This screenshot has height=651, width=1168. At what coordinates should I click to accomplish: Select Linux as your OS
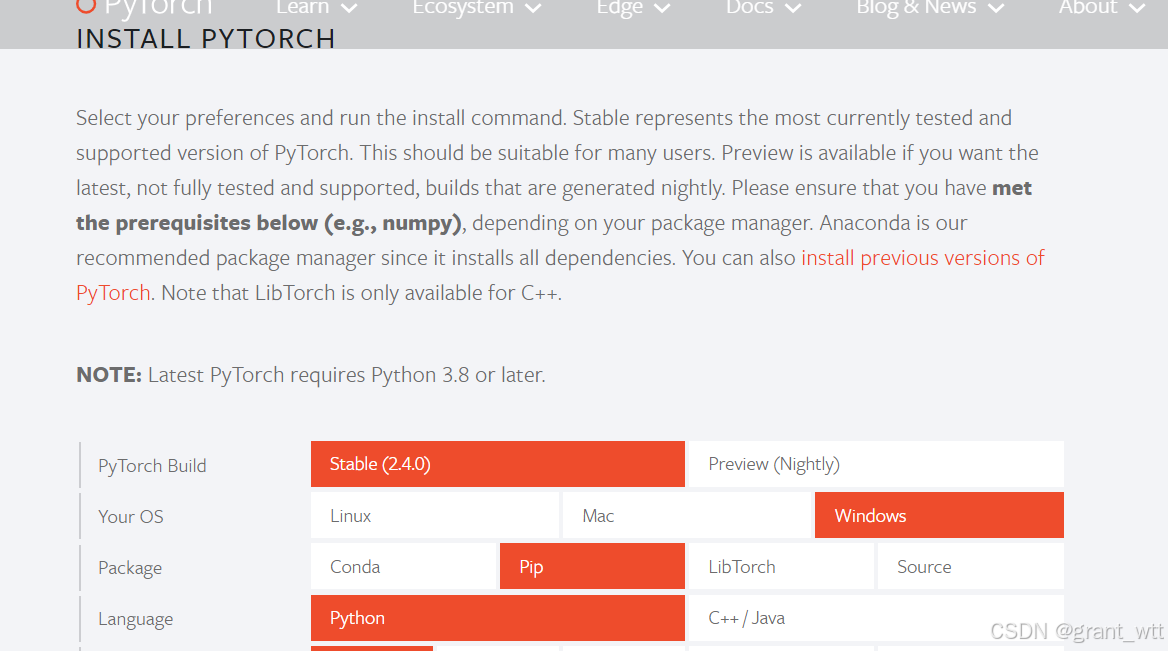tap(434, 516)
